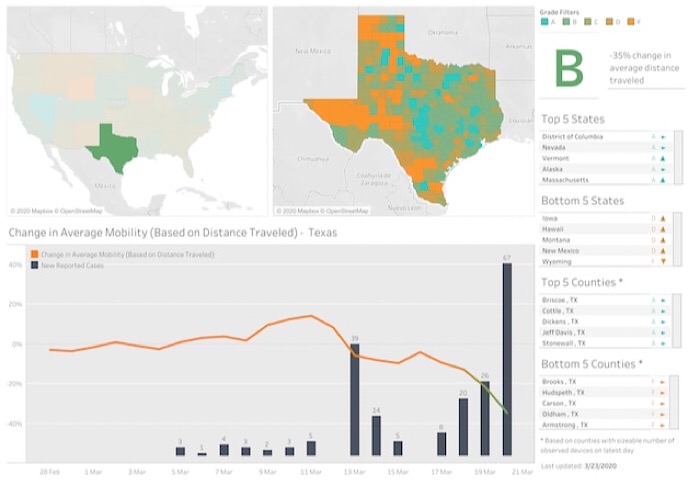Select District of Columbia in Top 5 States
Viewport: 700px width, 485px height.
click(577, 136)
